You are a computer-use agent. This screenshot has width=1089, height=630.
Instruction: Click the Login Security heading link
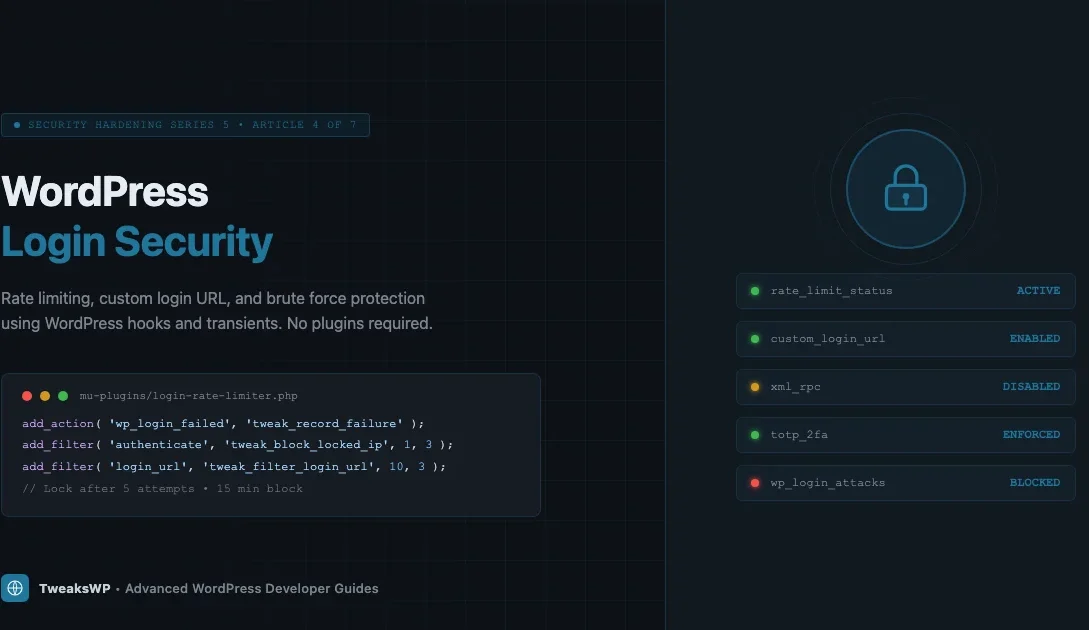[137, 241]
